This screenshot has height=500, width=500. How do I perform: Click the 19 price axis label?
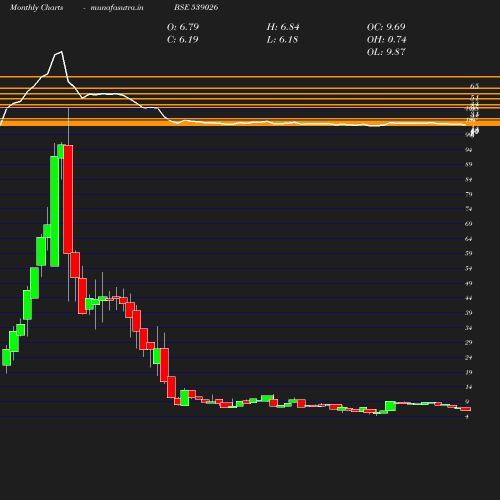469,373
